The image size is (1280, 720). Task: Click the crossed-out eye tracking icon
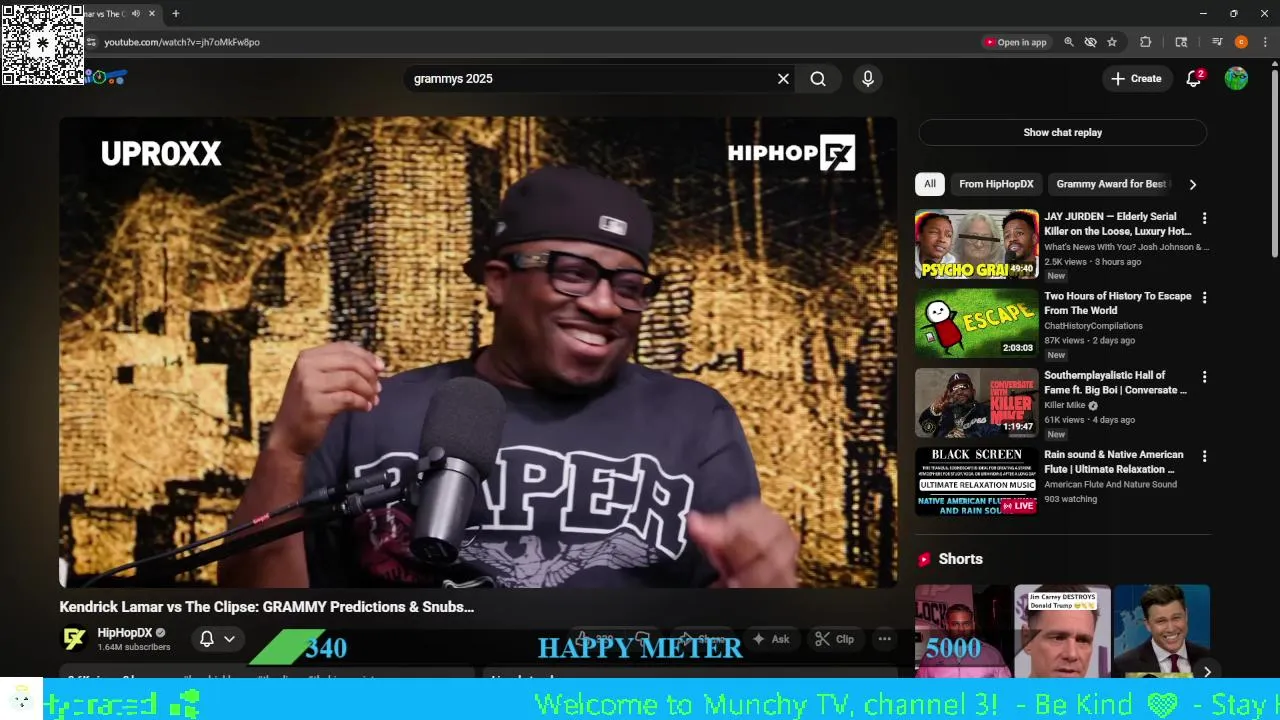(x=1091, y=42)
